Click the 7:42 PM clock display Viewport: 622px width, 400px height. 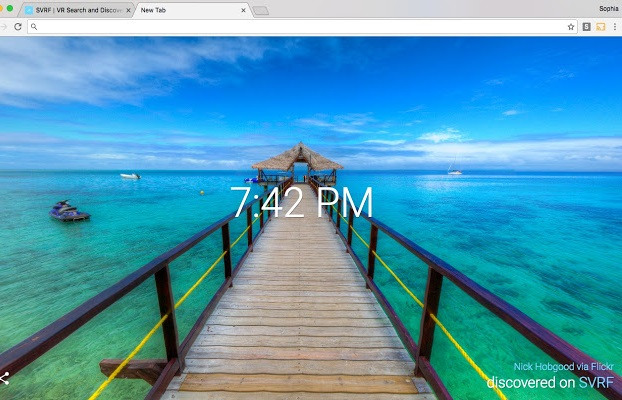coord(301,202)
